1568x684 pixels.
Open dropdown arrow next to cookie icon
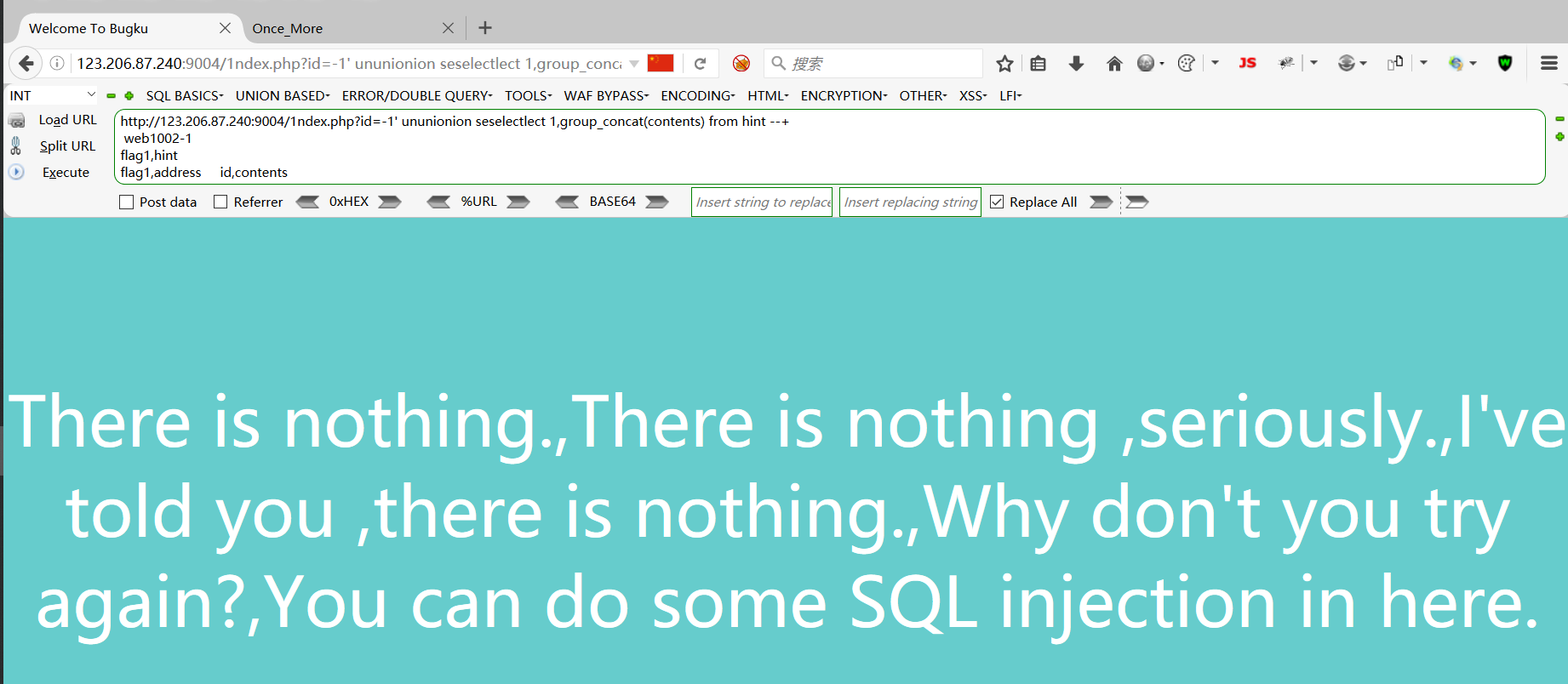tap(1215, 63)
